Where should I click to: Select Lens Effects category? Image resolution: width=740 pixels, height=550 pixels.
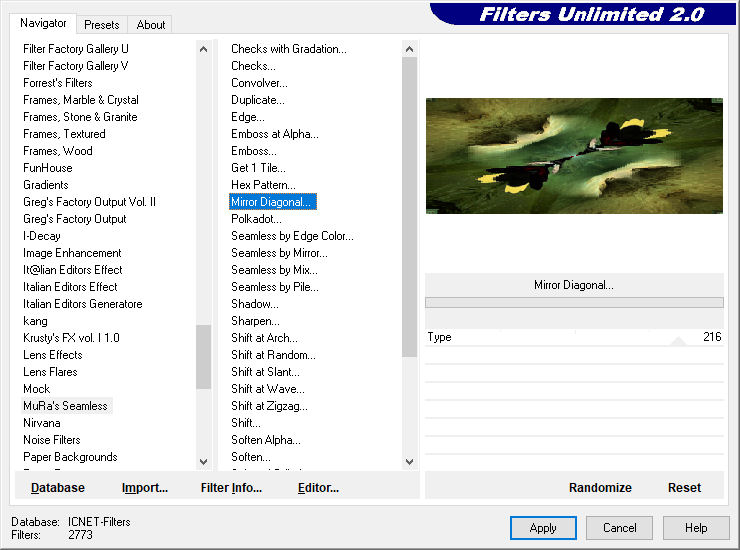coord(53,355)
